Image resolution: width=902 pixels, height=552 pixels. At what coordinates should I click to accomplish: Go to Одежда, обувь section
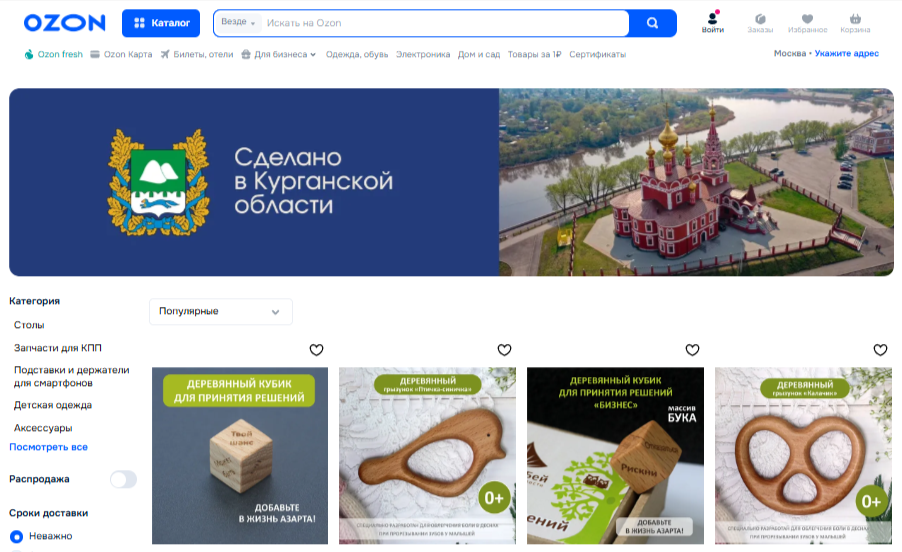coord(357,54)
